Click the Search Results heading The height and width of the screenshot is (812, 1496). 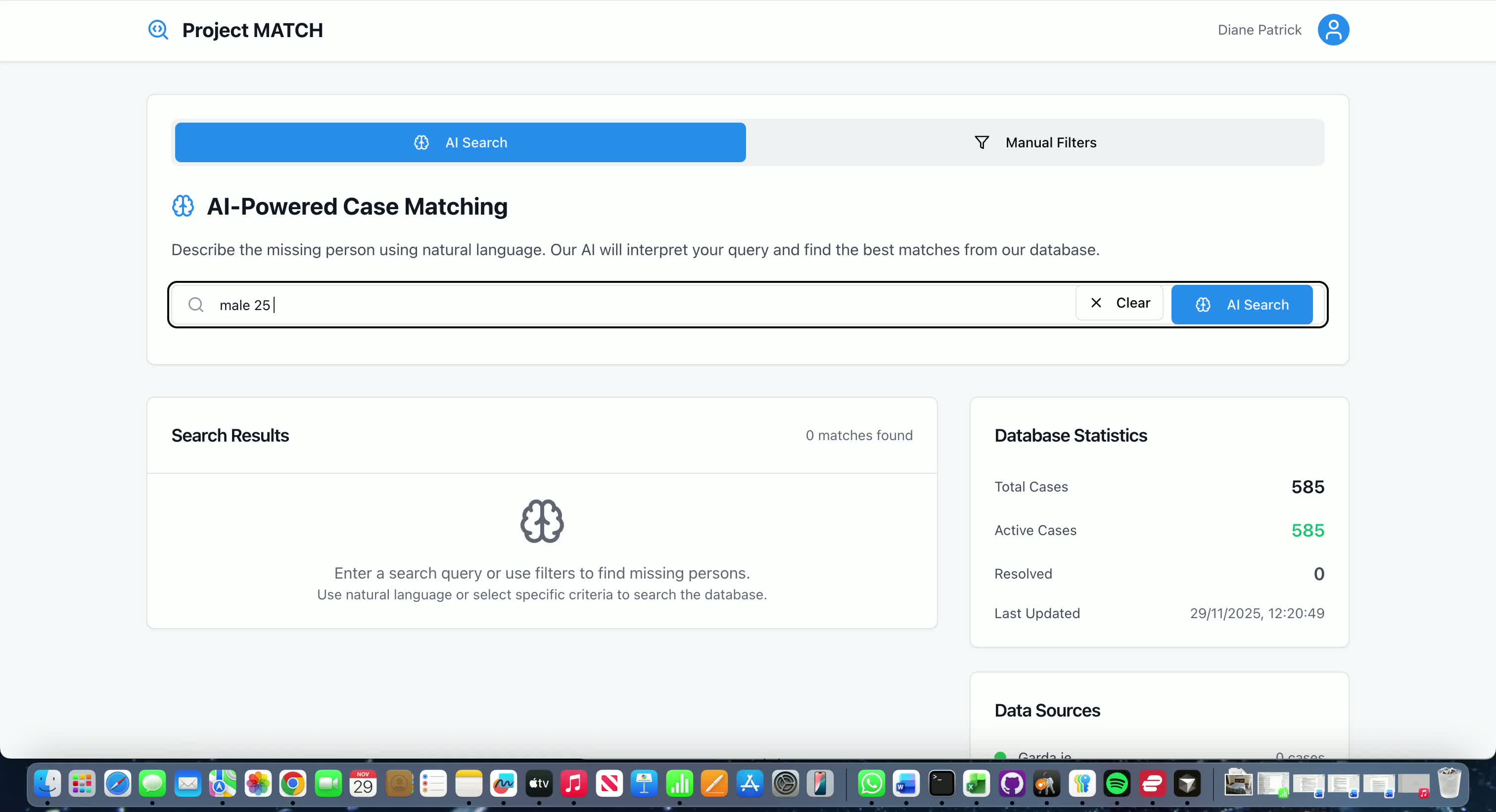pyautogui.click(x=230, y=435)
